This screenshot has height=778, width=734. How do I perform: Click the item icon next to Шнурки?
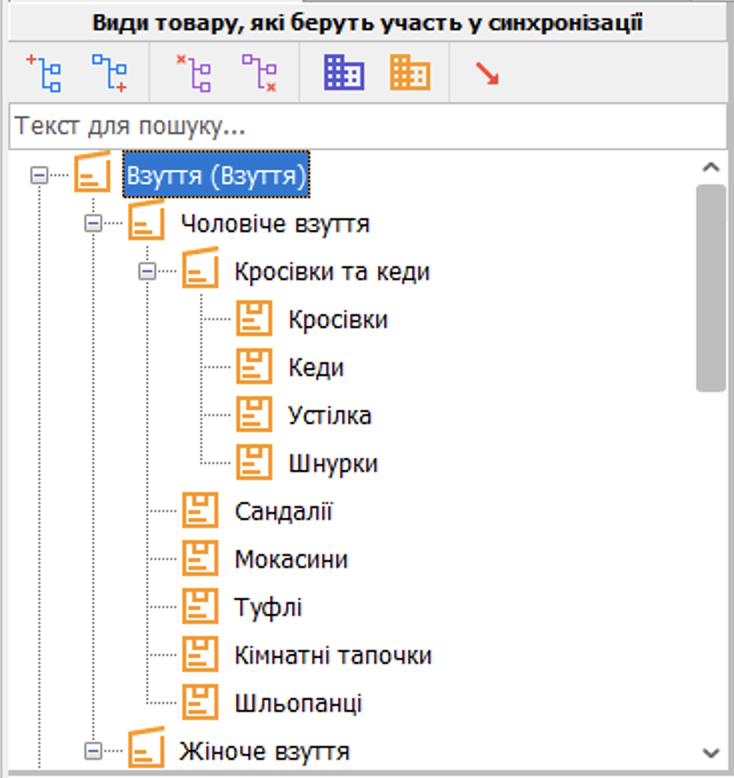click(254, 462)
